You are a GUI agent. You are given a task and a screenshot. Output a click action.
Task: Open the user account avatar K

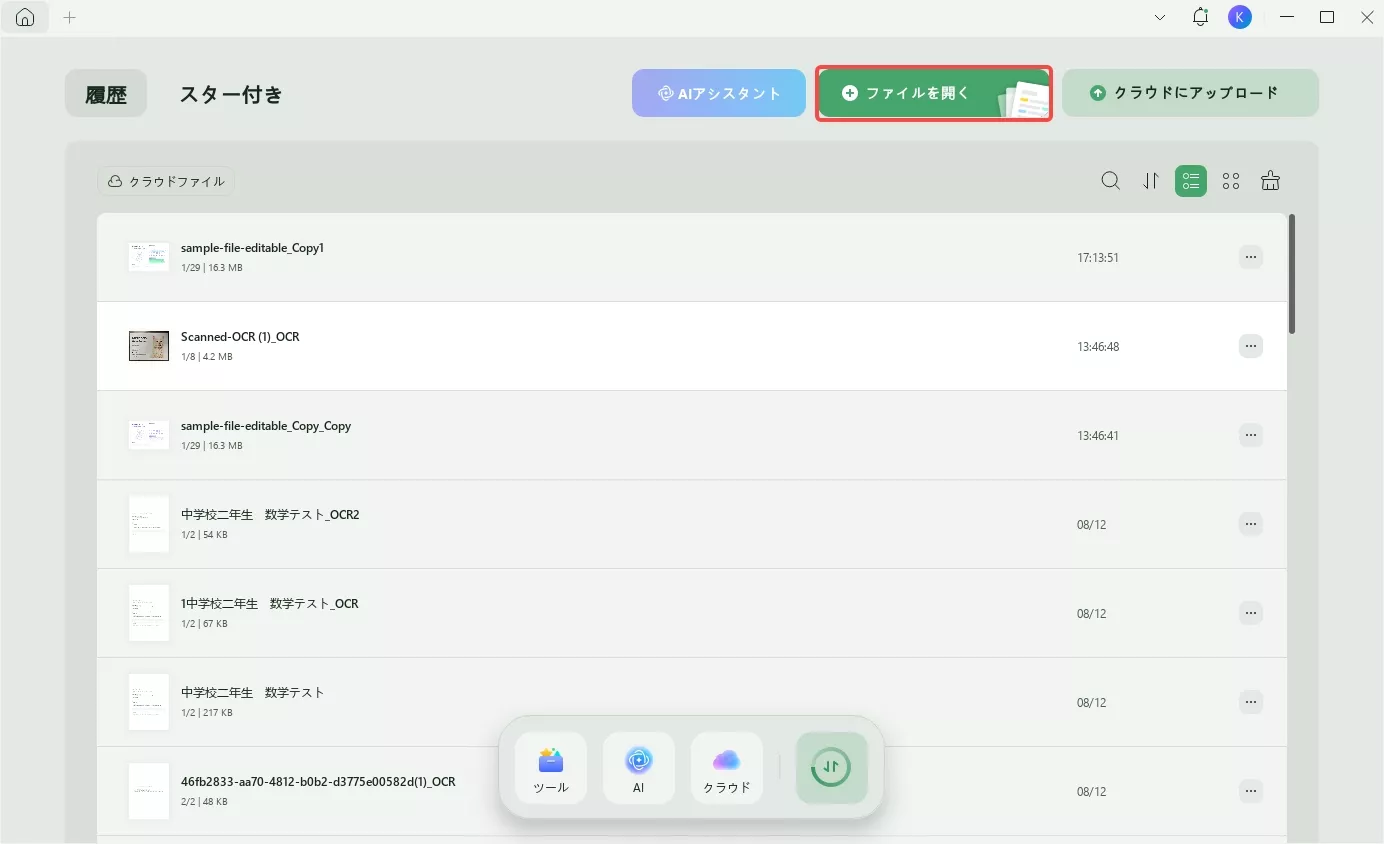(1240, 17)
